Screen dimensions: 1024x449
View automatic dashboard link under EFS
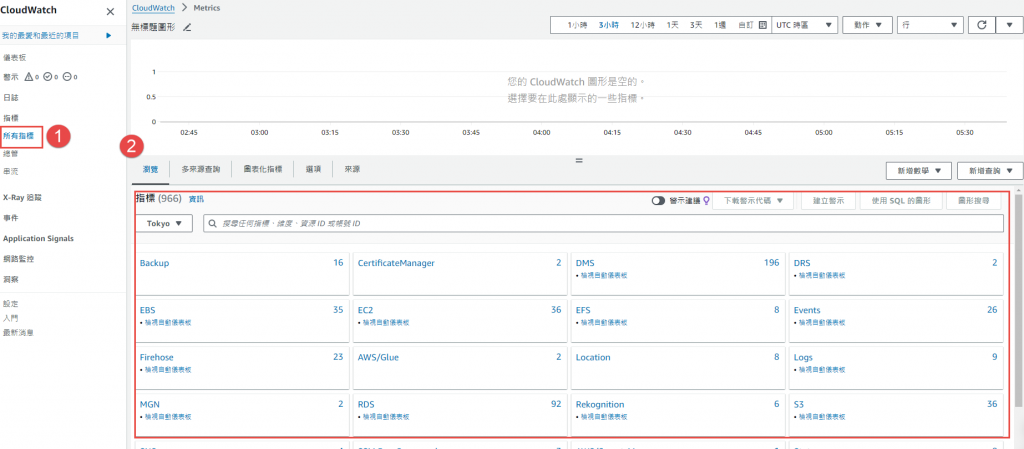[604, 322]
